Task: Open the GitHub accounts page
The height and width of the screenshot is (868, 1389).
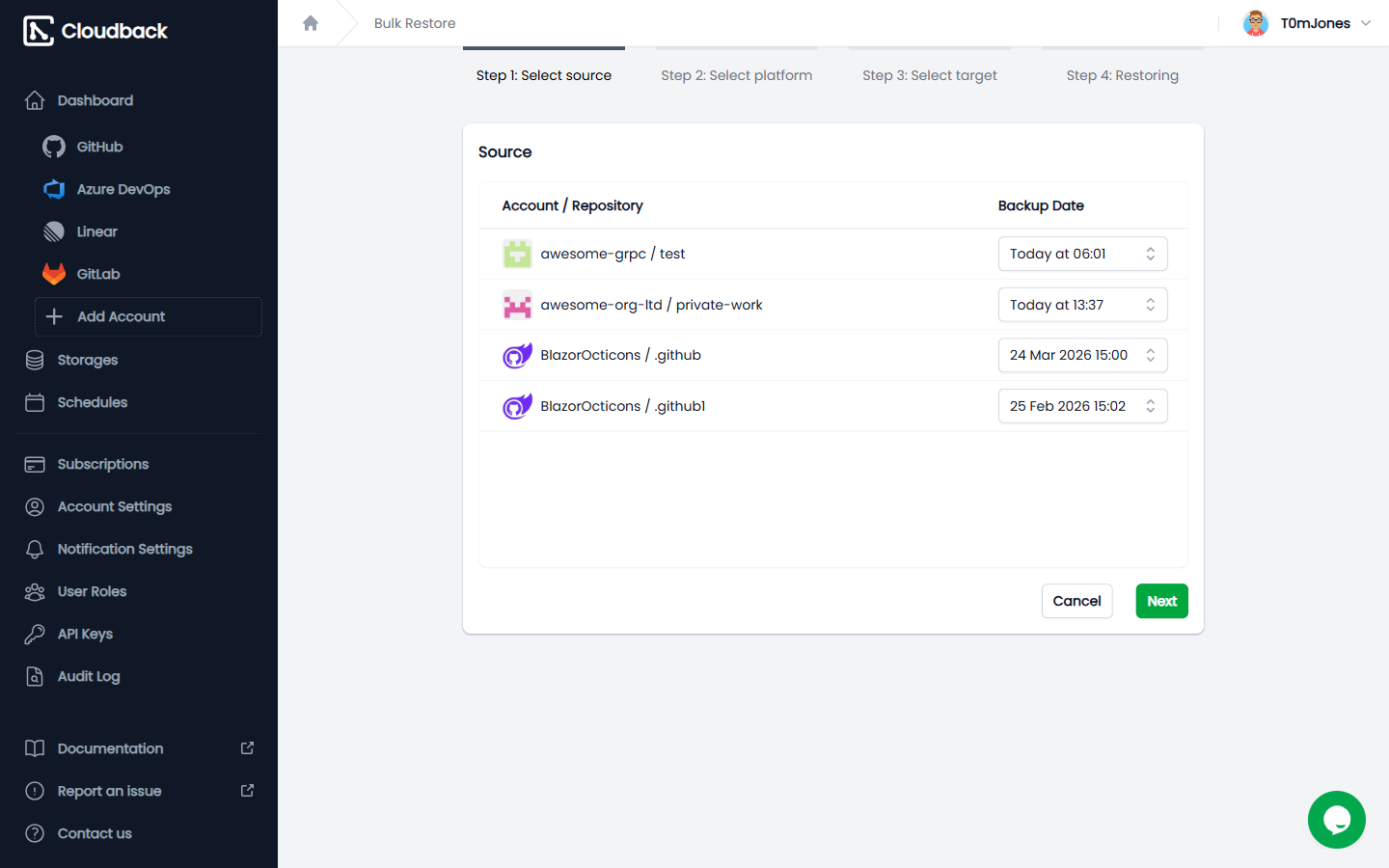Action: 99,147
